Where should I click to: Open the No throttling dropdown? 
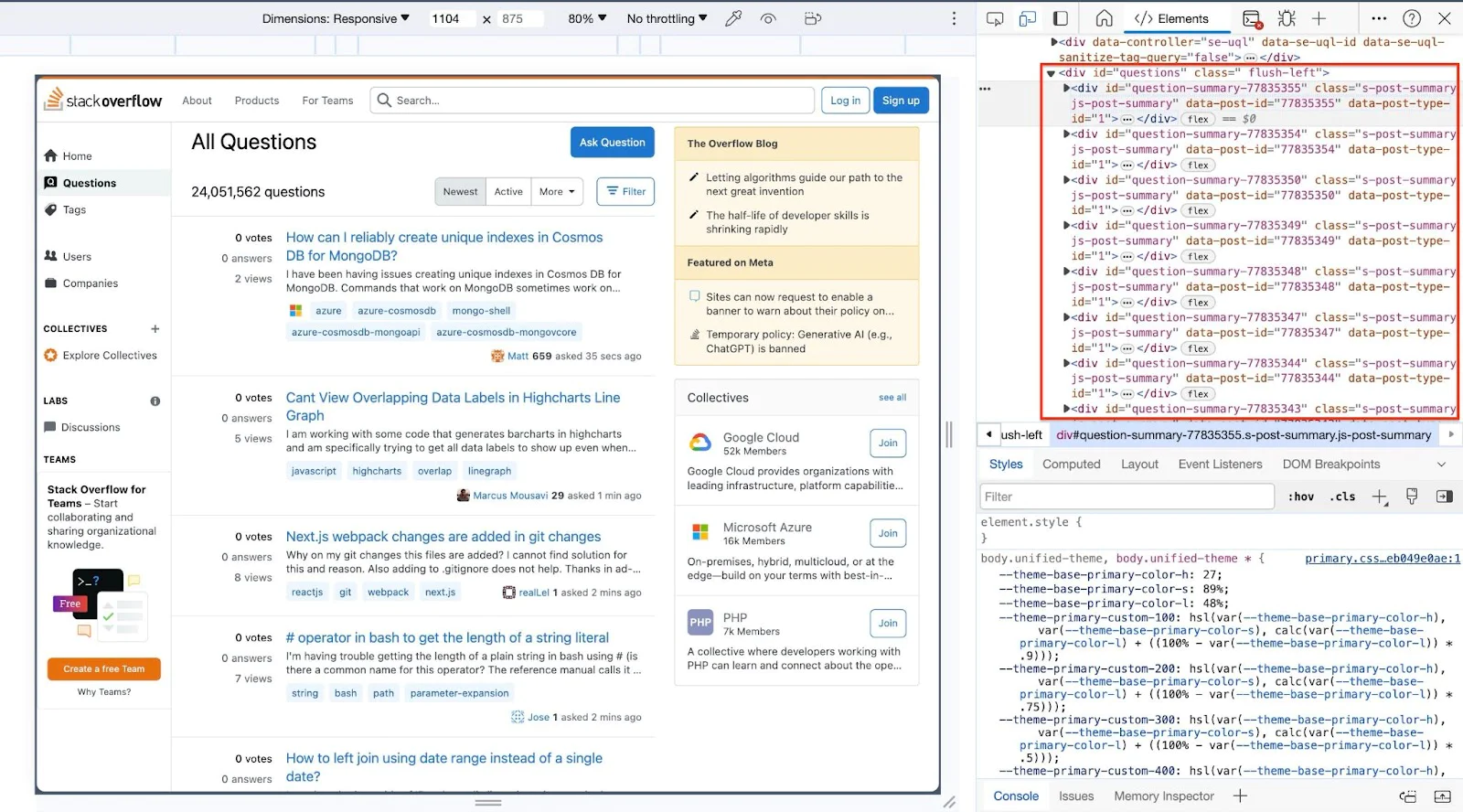pos(667,18)
